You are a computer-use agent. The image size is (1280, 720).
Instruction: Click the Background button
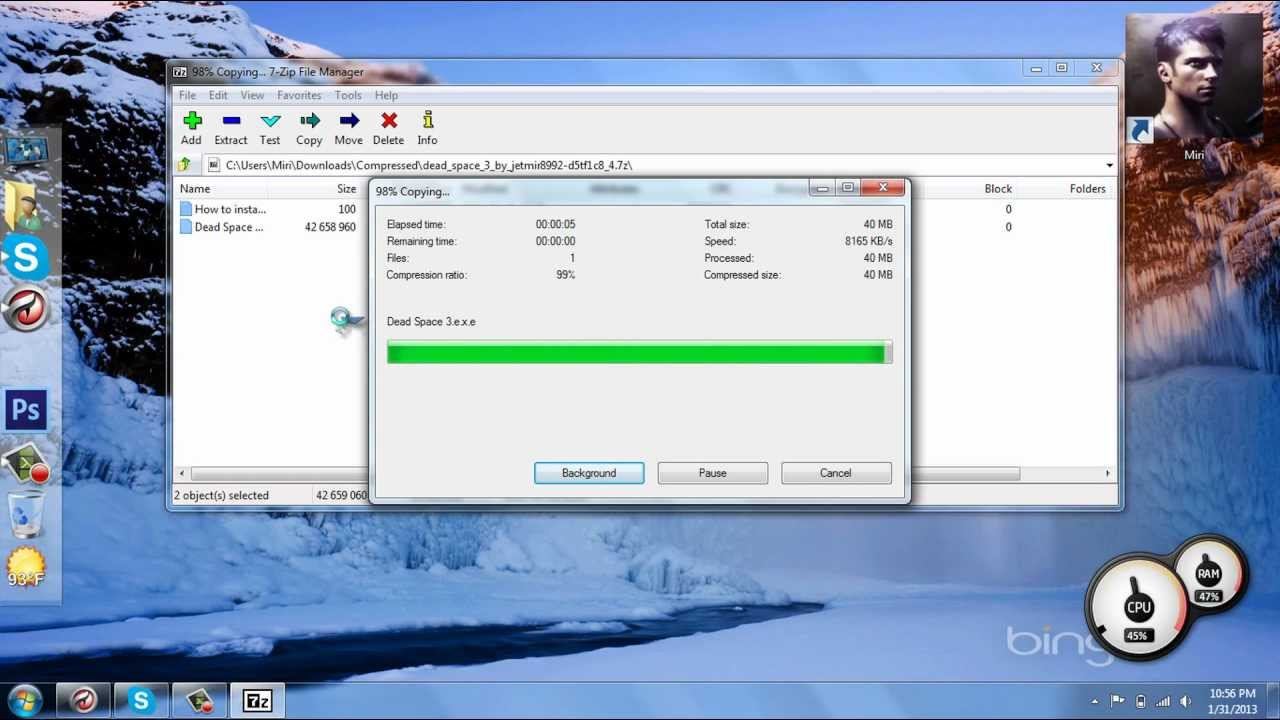589,473
